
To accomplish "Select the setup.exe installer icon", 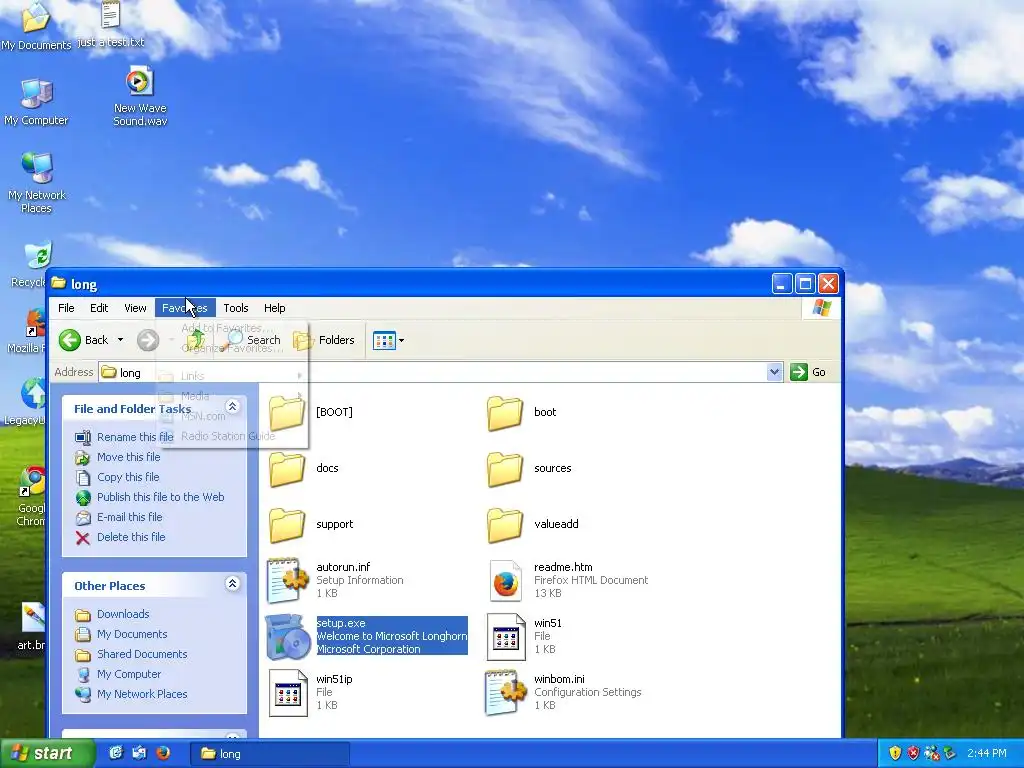I will coord(287,636).
